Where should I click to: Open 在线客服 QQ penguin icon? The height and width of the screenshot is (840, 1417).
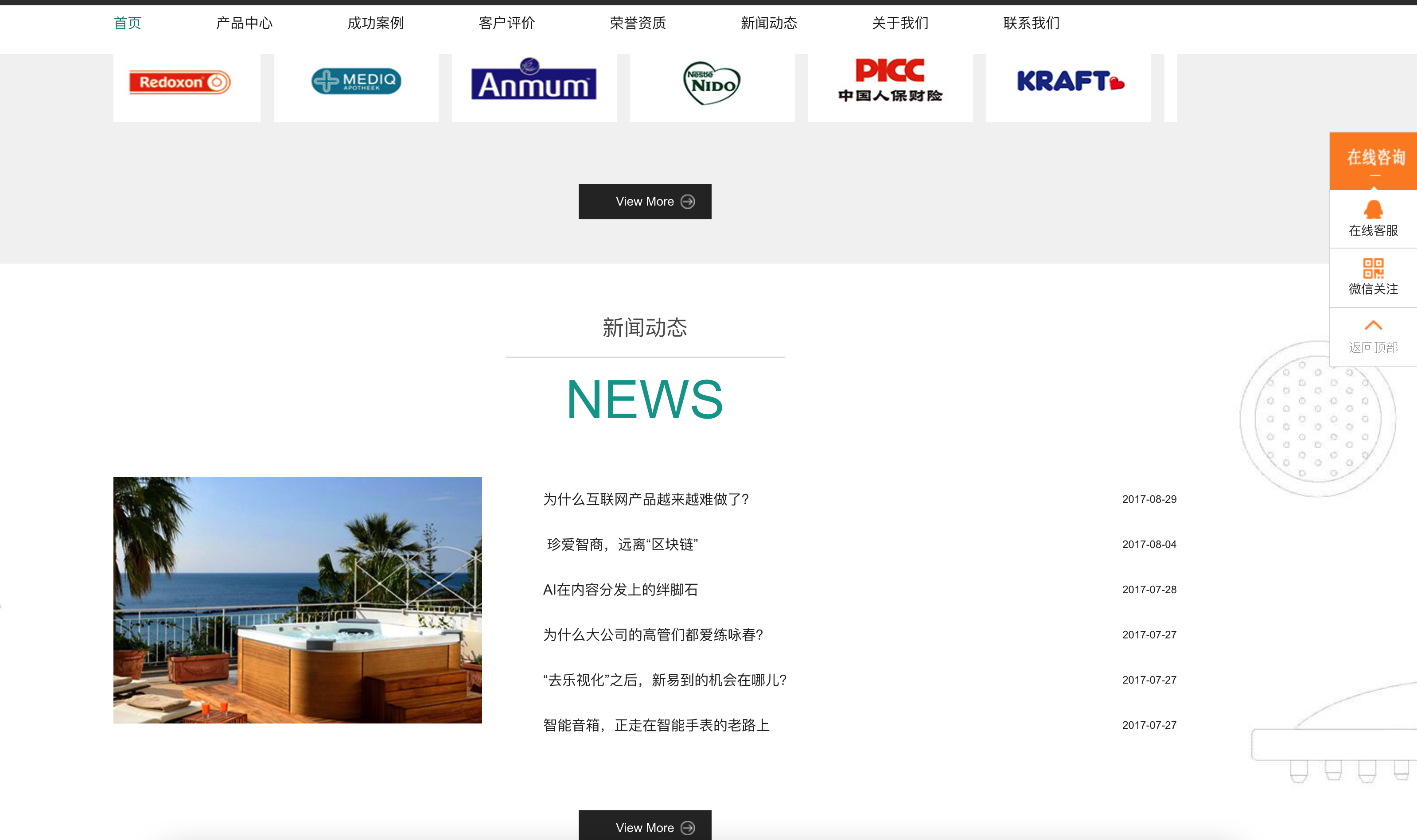click(1374, 210)
